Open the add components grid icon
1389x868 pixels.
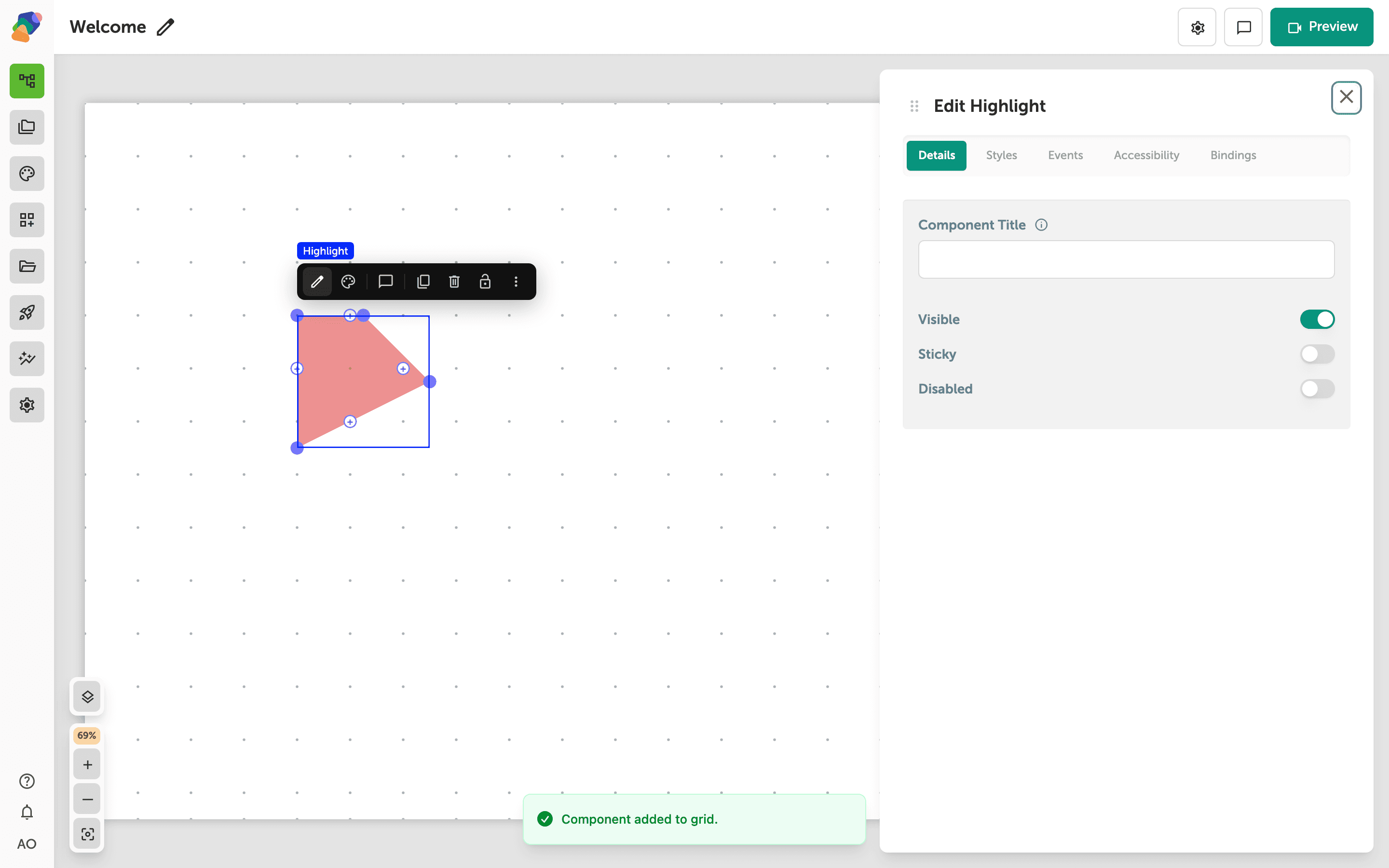click(27, 220)
